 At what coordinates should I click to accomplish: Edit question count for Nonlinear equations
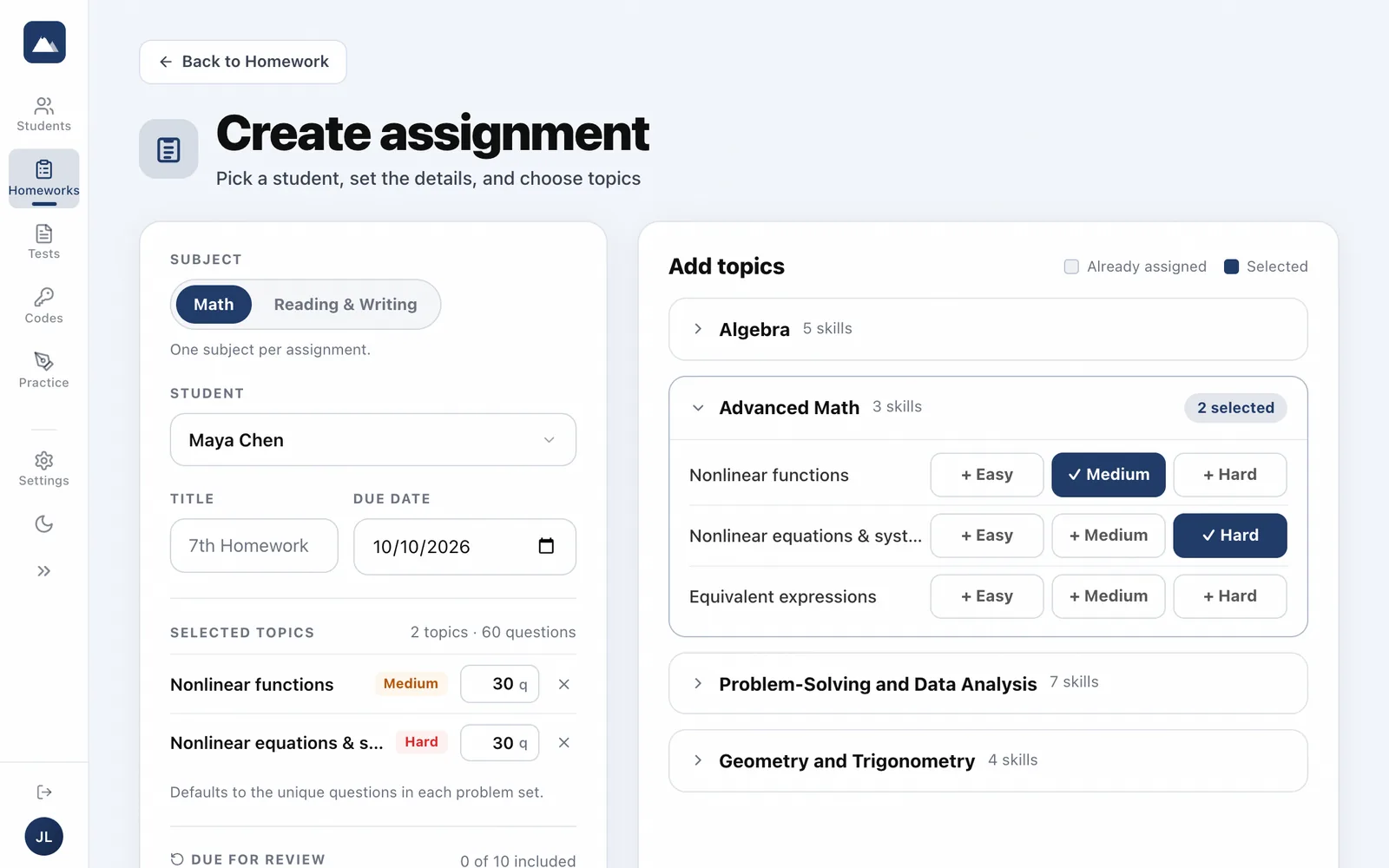499,742
